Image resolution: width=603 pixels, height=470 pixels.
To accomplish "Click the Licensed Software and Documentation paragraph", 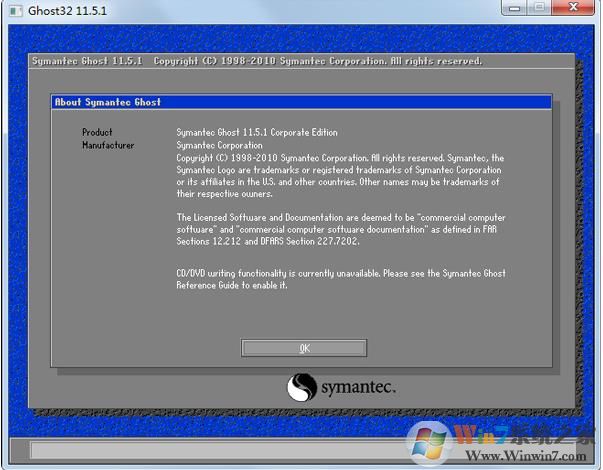I will [340, 228].
